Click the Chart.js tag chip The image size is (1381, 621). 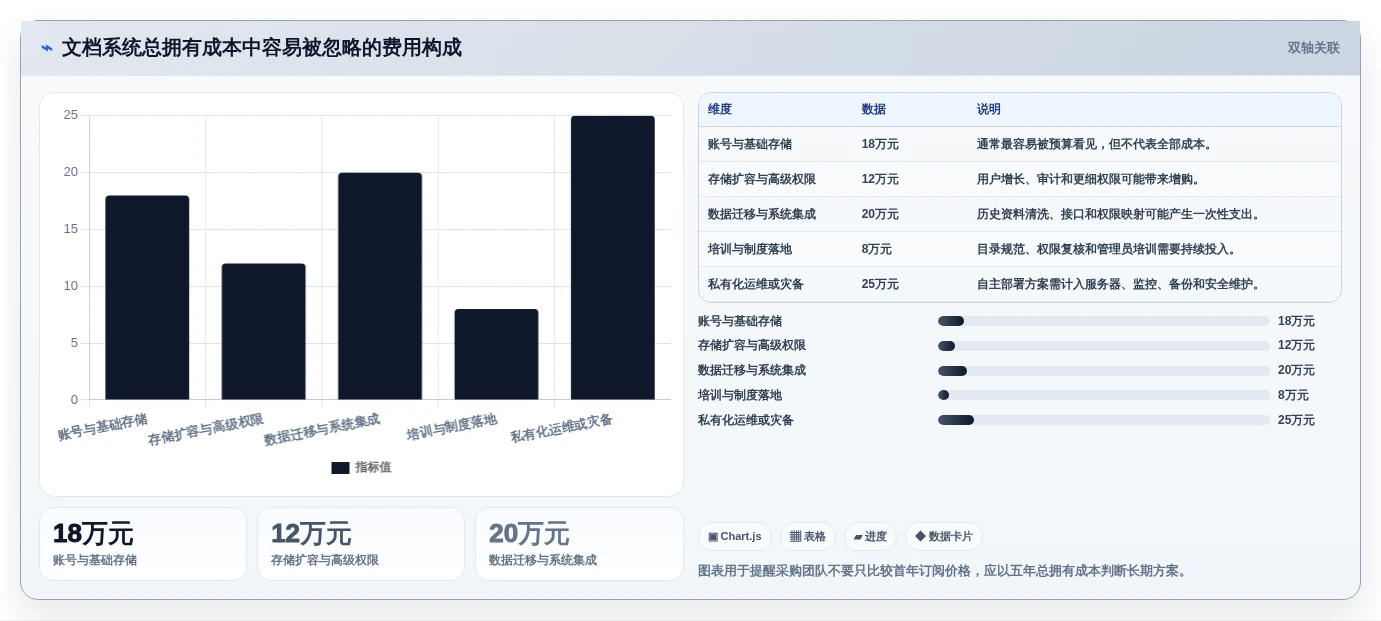735,536
